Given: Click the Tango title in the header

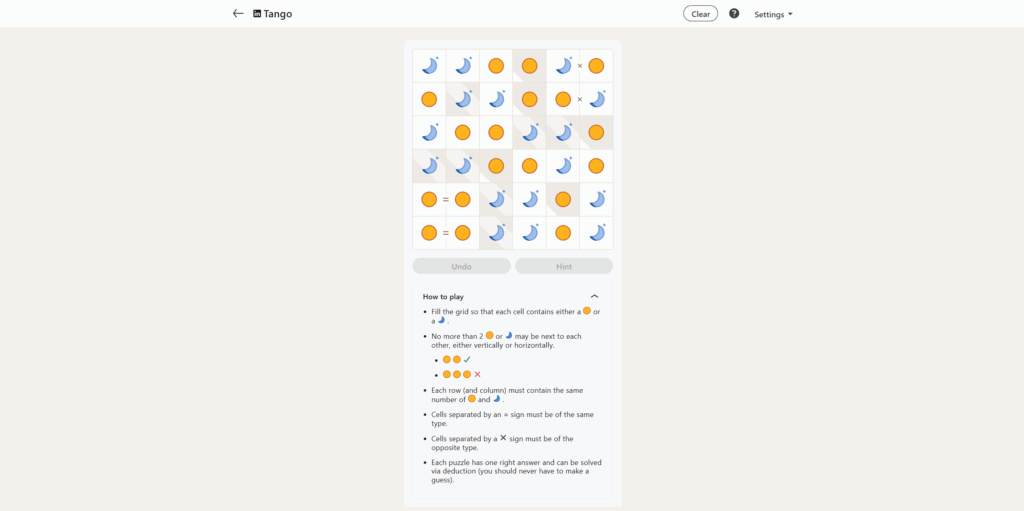Looking at the screenshot, I should (278, 14).
